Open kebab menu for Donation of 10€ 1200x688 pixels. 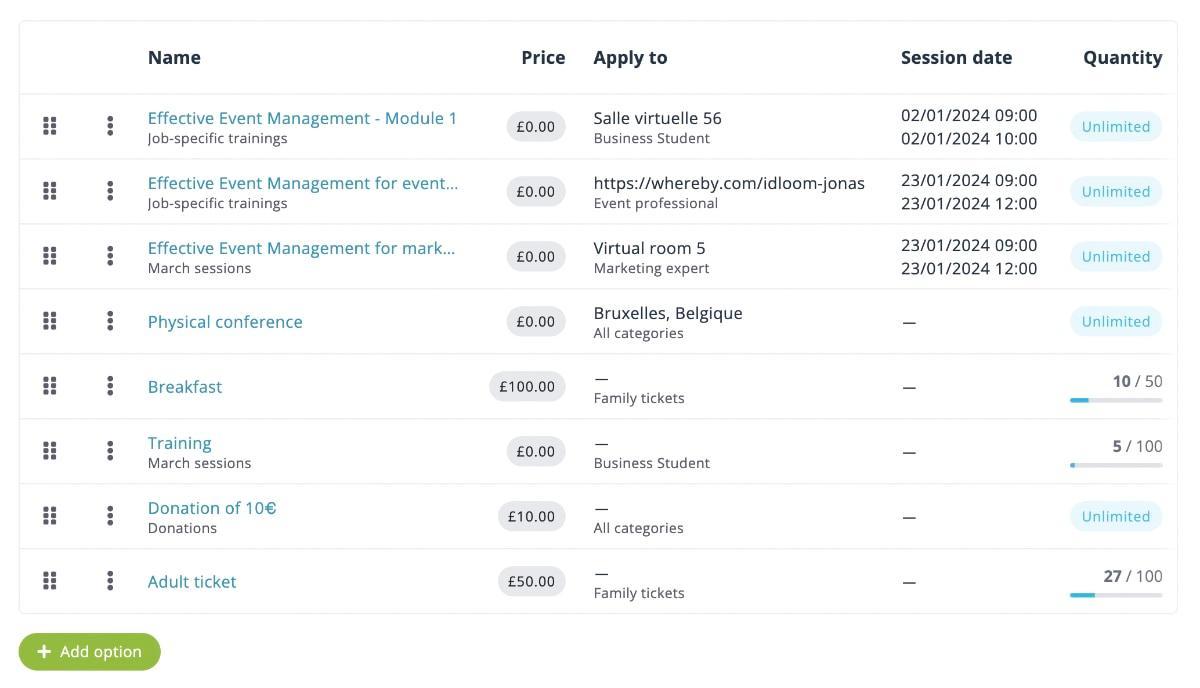click(110, 516)
